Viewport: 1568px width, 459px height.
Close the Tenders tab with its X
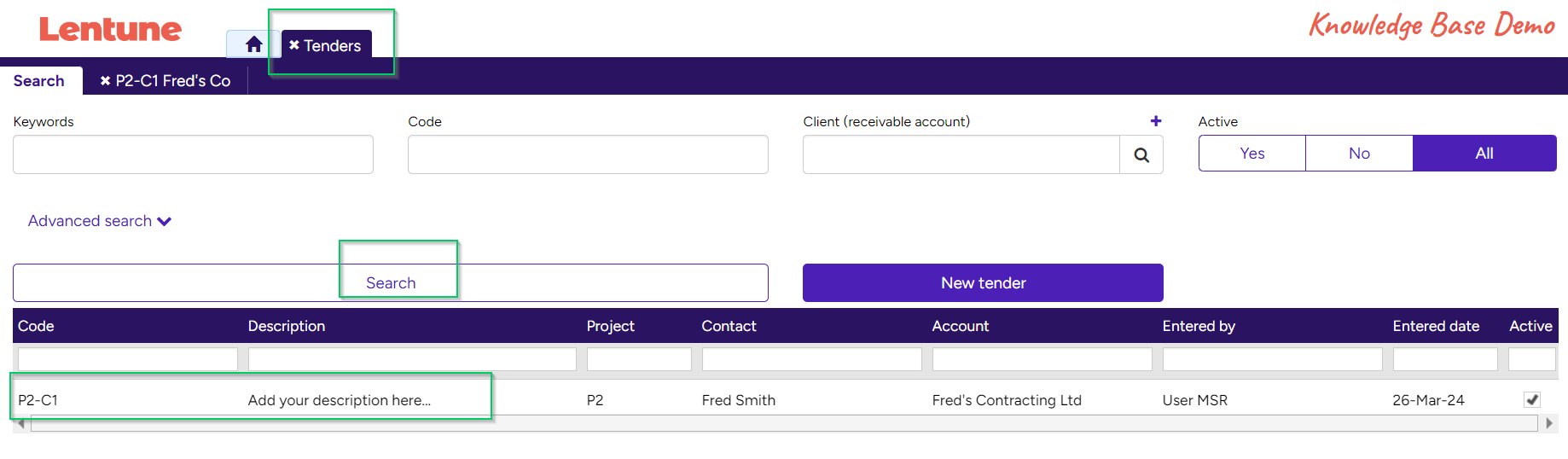(x=293, y=45)
